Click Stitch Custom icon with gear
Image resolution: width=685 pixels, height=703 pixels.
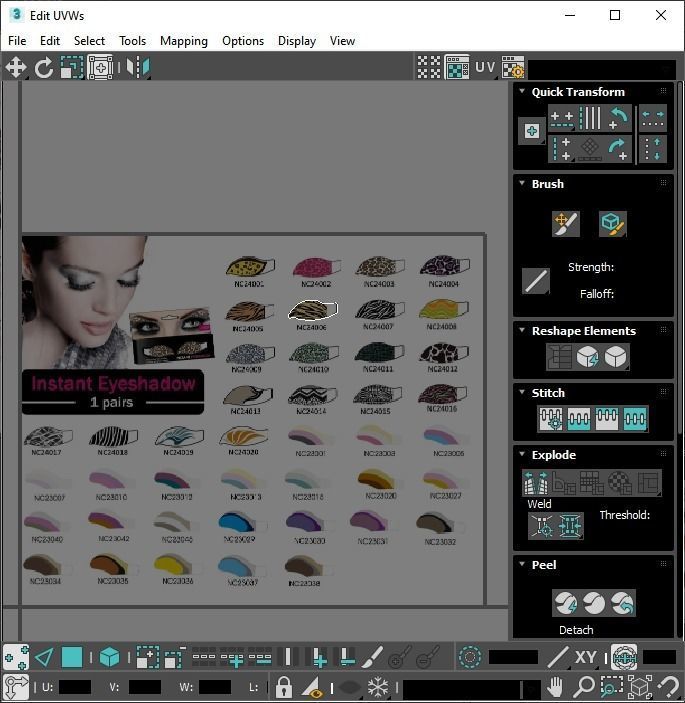(x=551, y=419)
